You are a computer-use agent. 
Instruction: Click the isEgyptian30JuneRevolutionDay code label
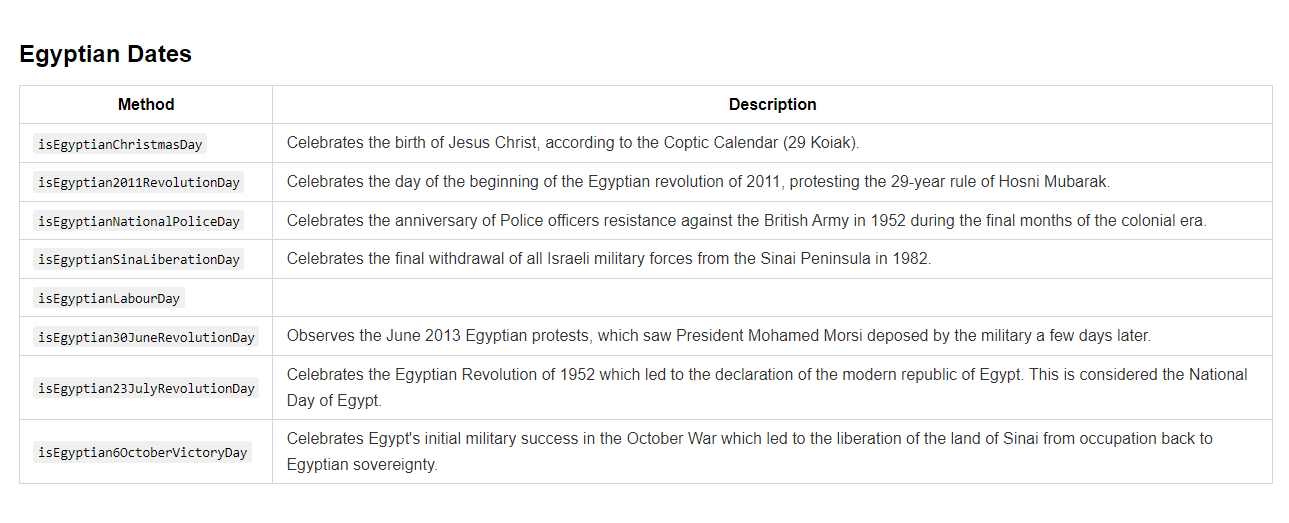(x=146, y=337)
